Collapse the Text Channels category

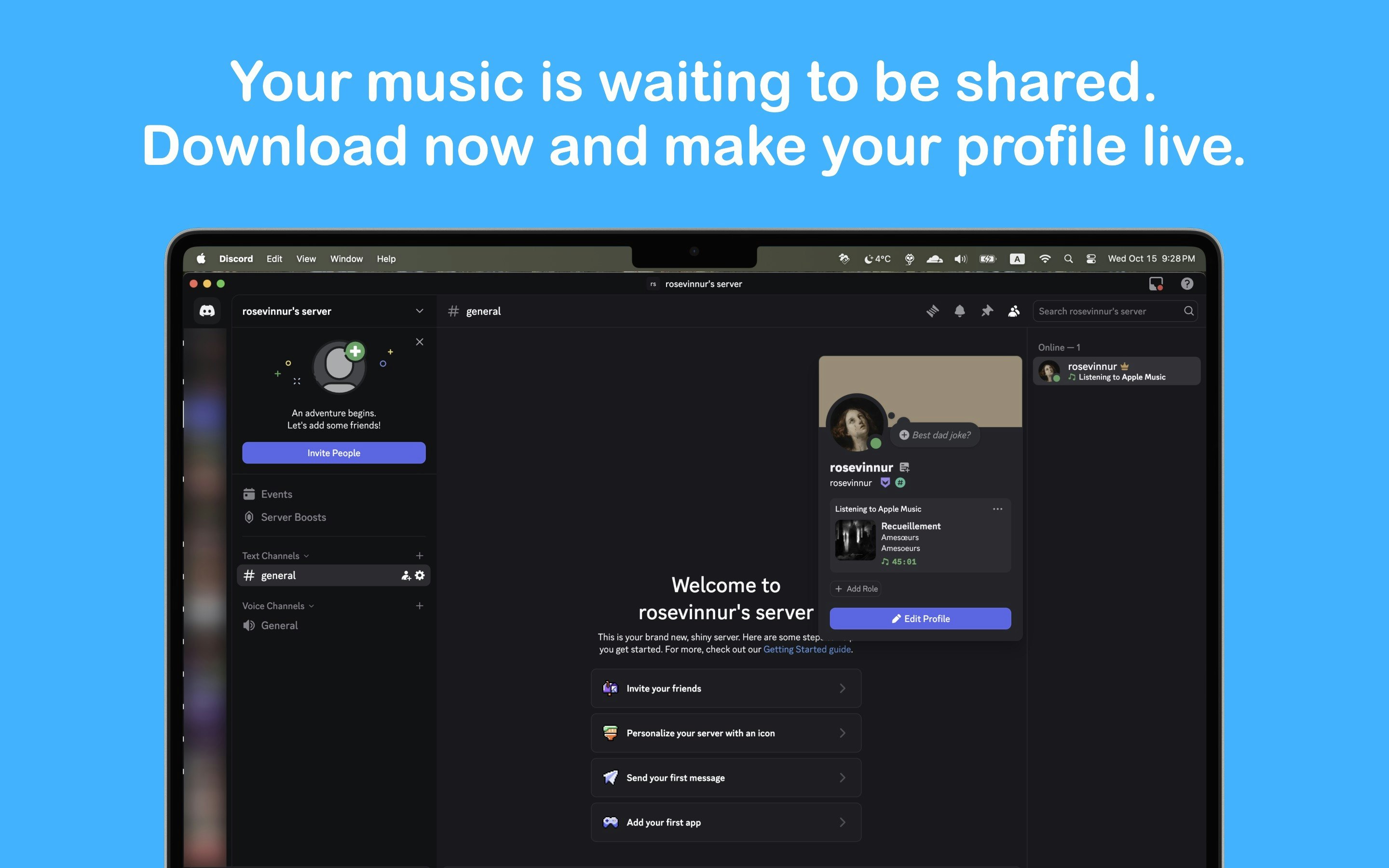275,556
